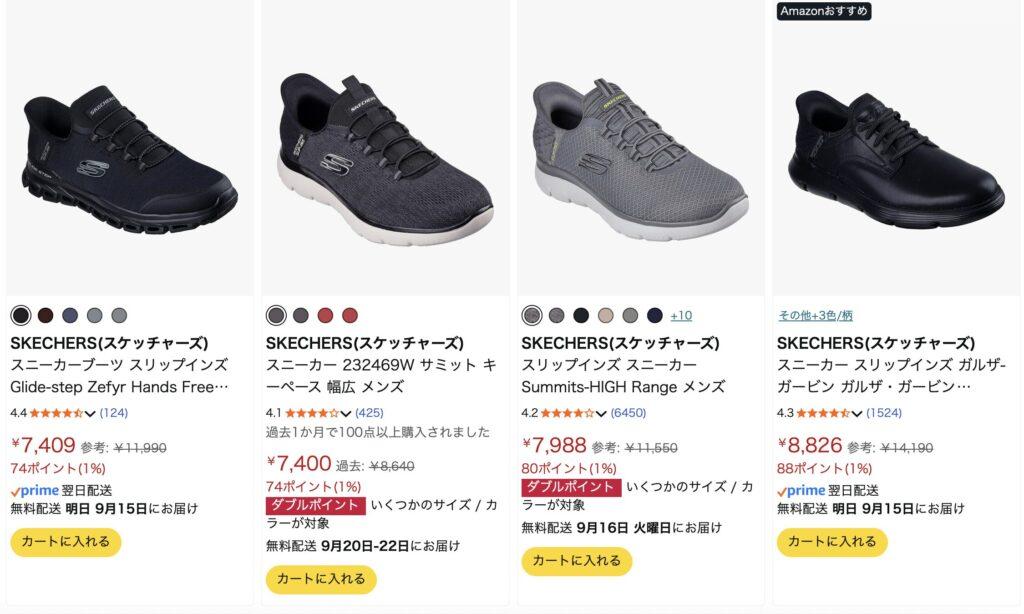
Task: Select the beige swatch on the Summits-HIGH Range shoe
Action: pos(605,315)
